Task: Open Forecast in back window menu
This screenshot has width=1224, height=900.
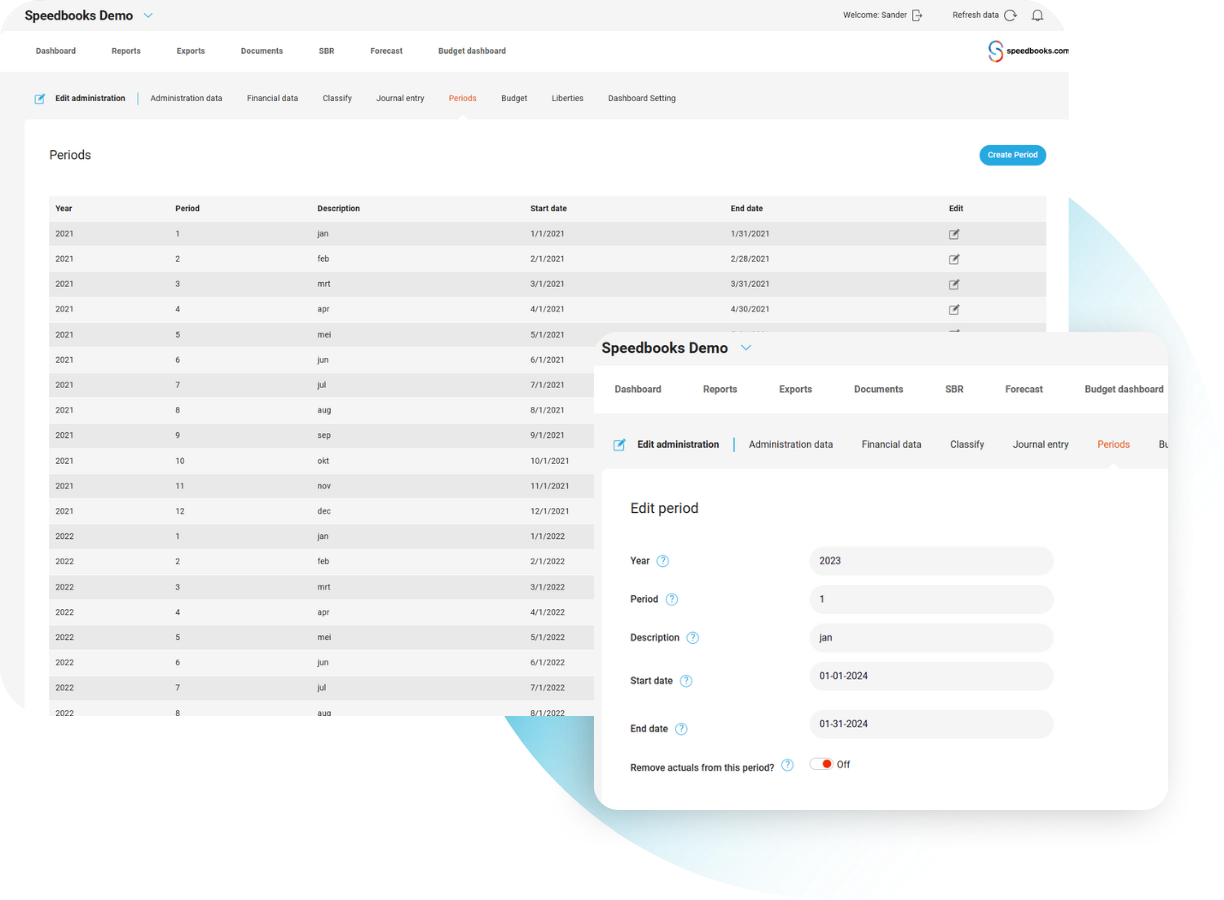Action: [386, 51]
